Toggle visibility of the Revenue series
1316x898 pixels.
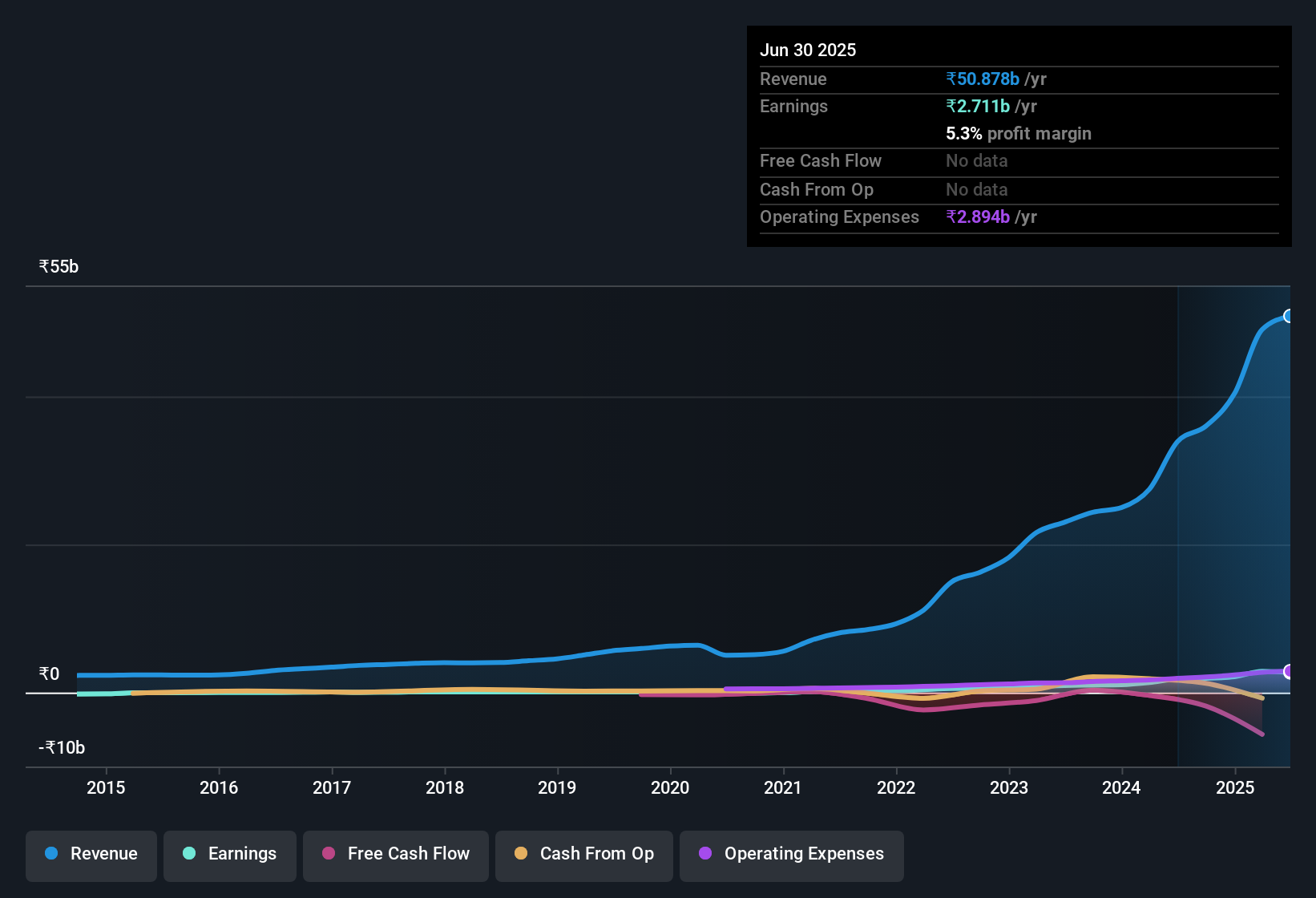pos(91,854)
